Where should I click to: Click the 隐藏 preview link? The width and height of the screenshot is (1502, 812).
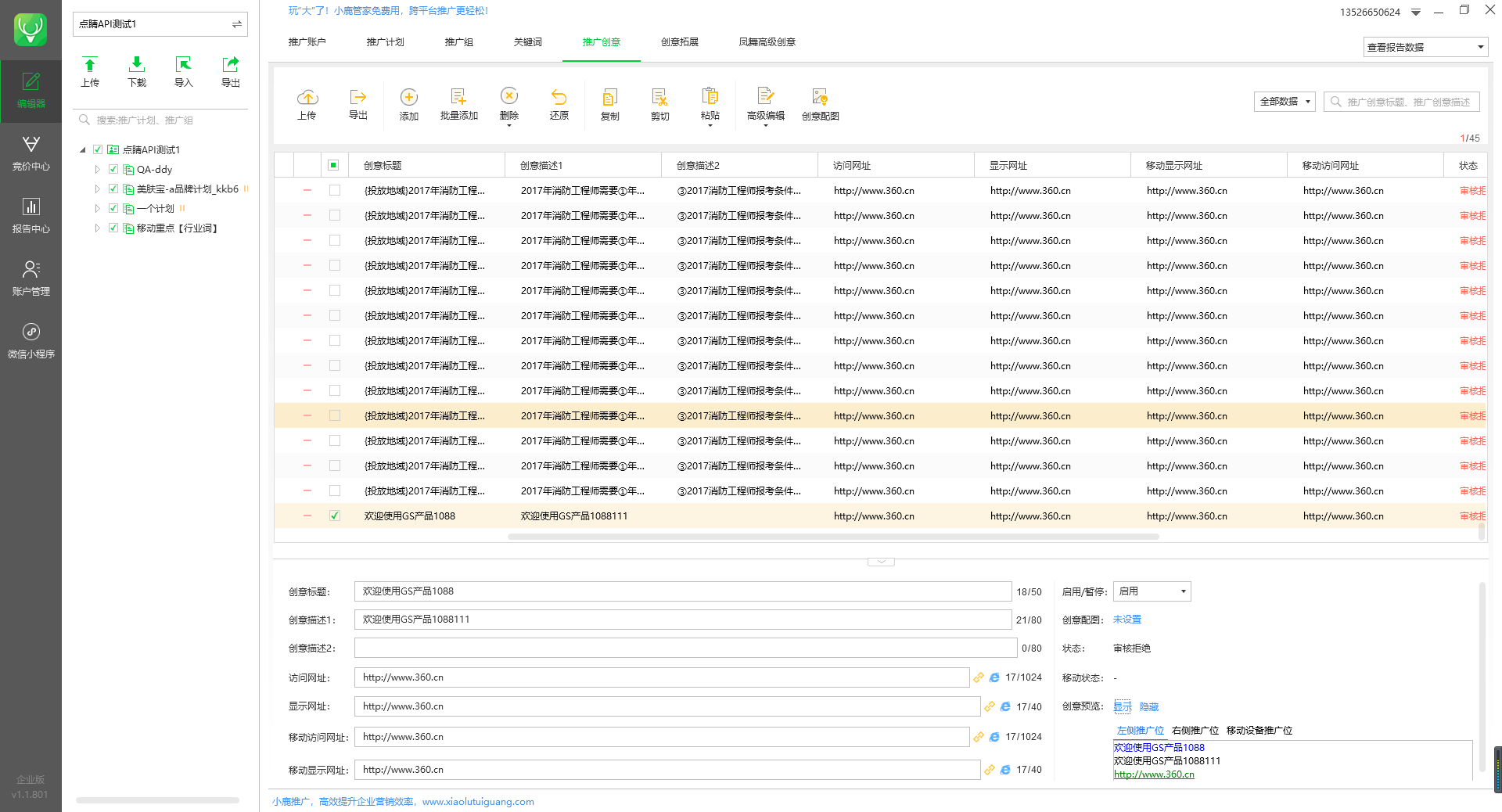click(1149, 706)
